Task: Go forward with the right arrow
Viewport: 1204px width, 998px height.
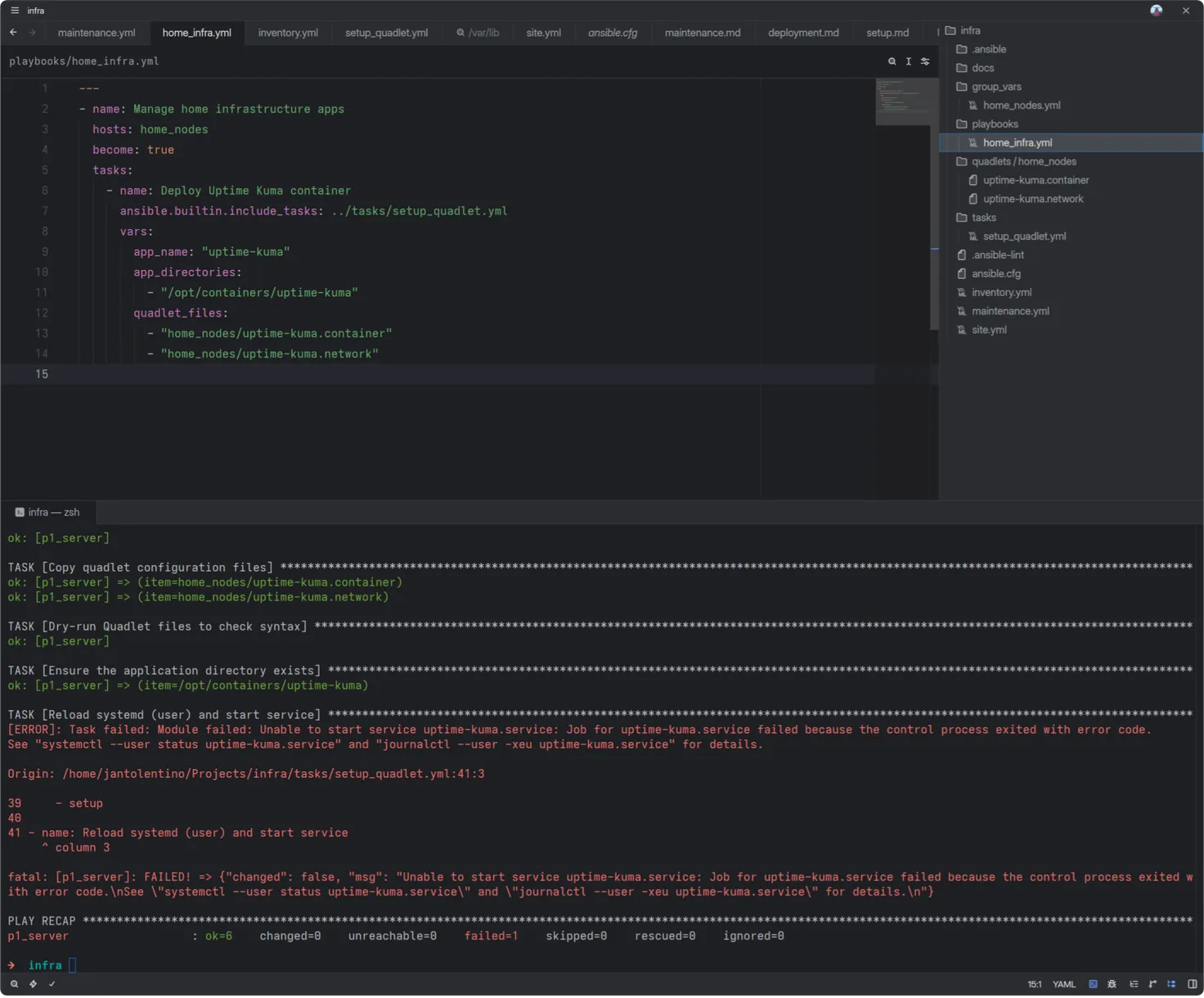Action: pos(32,33)
